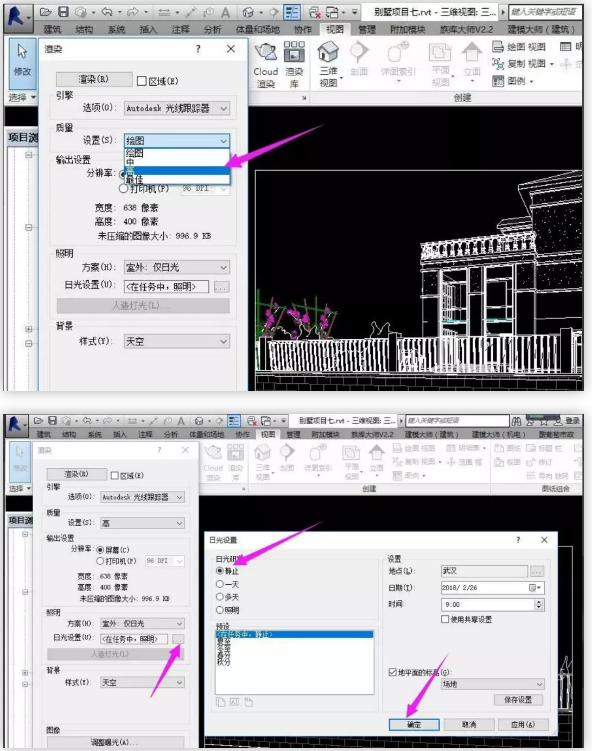
Task: Click the help '?' icon in the 日光设置 dialog
Action: coord(518,540)
